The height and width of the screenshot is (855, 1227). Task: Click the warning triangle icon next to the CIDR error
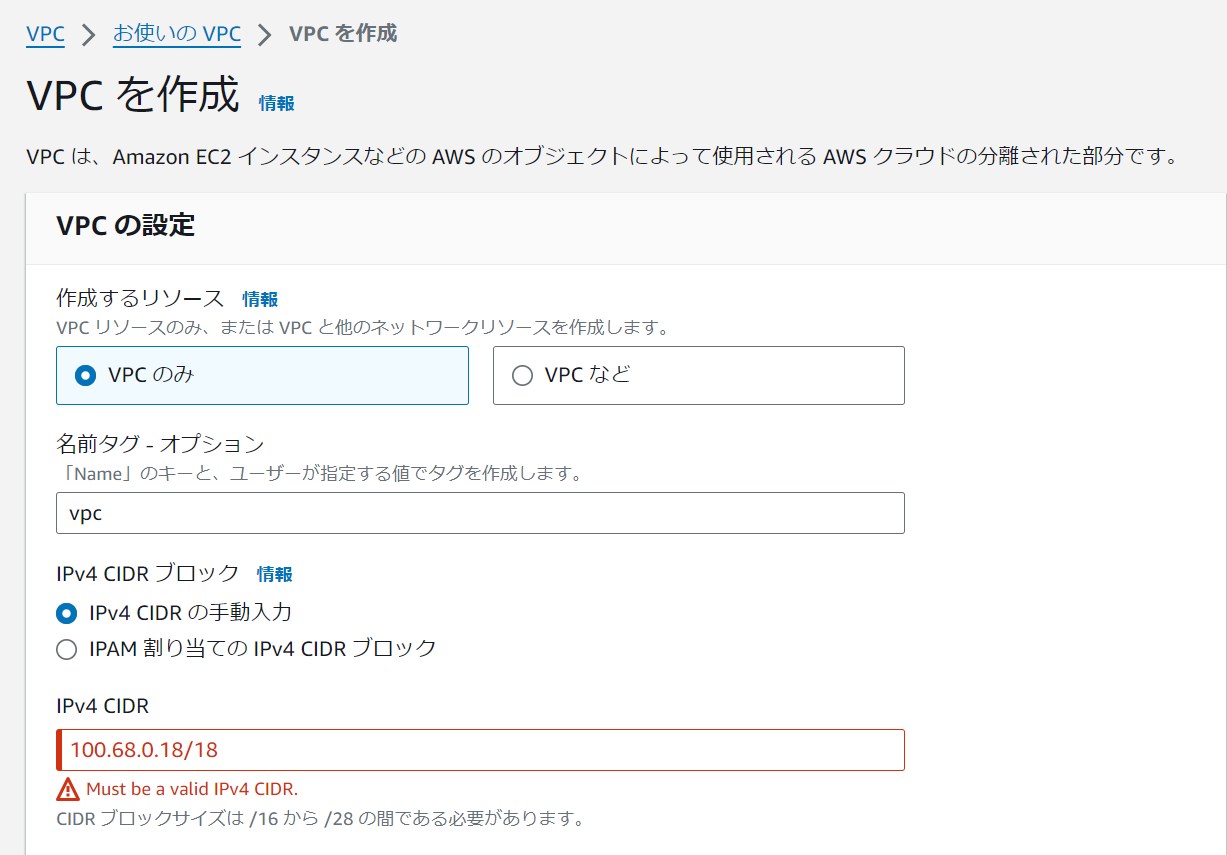tap(68, 789)
